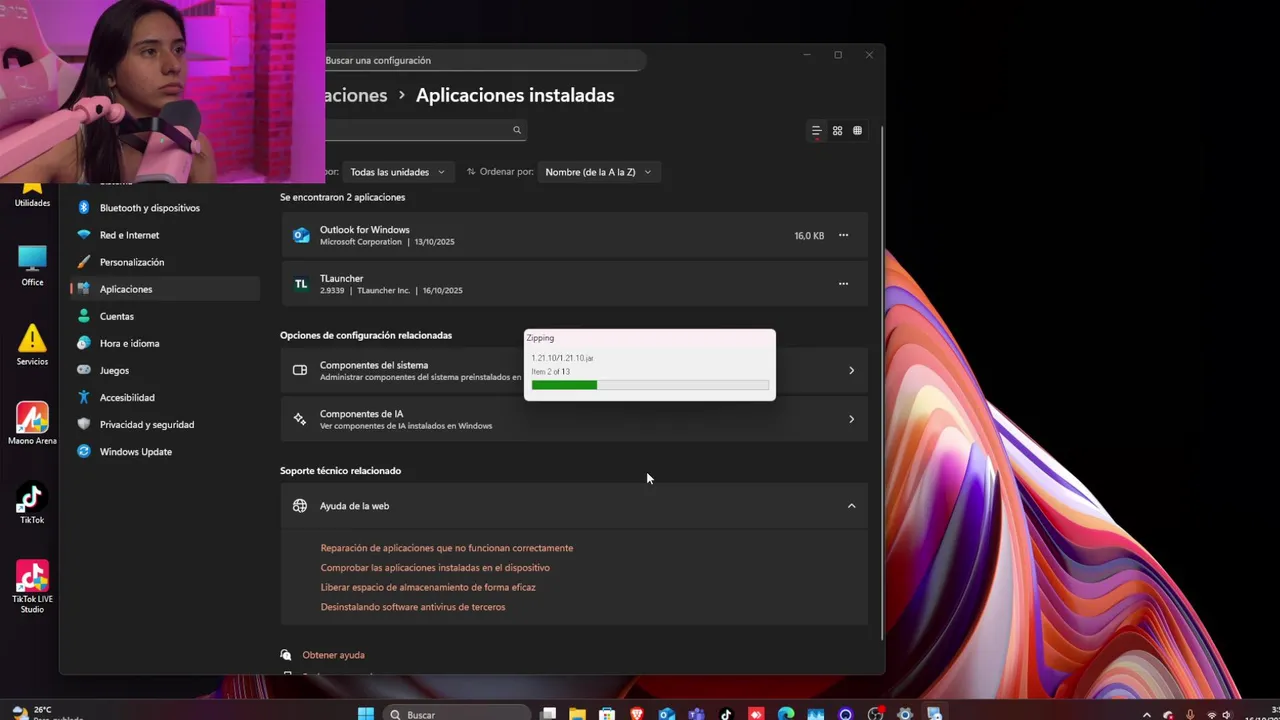
Task: Click the 16,0 KB size value
Action: [x=809, y=236]
